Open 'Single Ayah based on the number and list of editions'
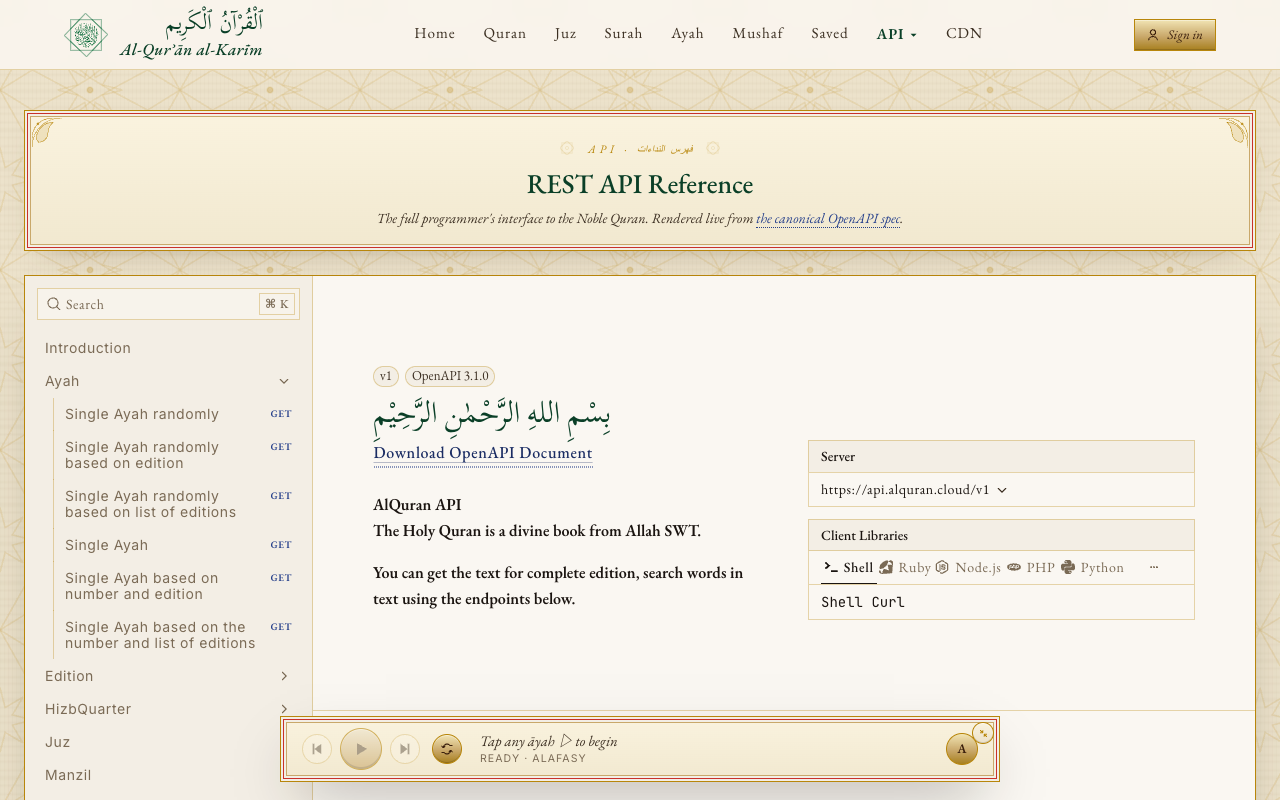 pyautogui.click(x=178, y=635)
